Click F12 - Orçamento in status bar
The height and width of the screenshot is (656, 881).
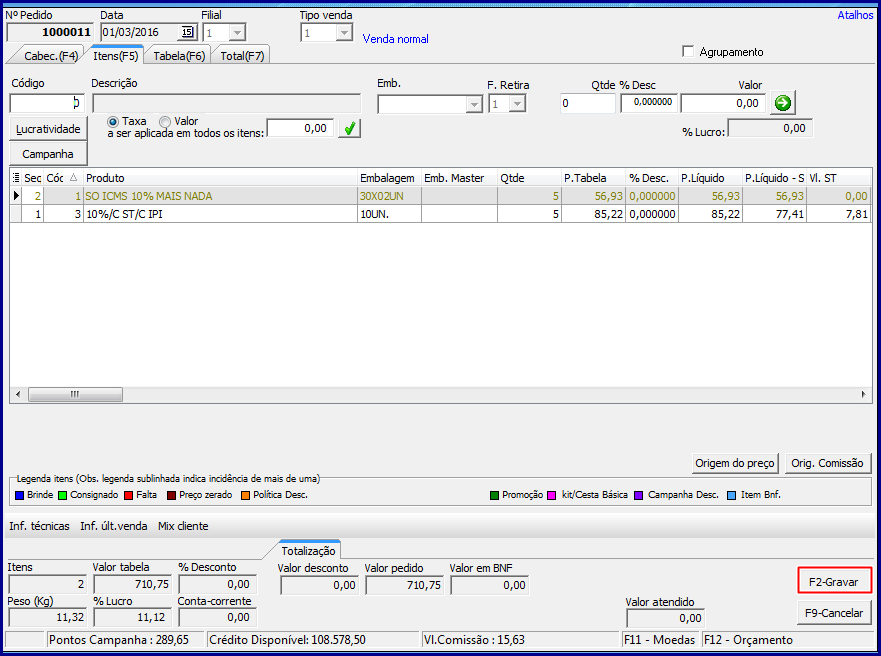point(748,640)
